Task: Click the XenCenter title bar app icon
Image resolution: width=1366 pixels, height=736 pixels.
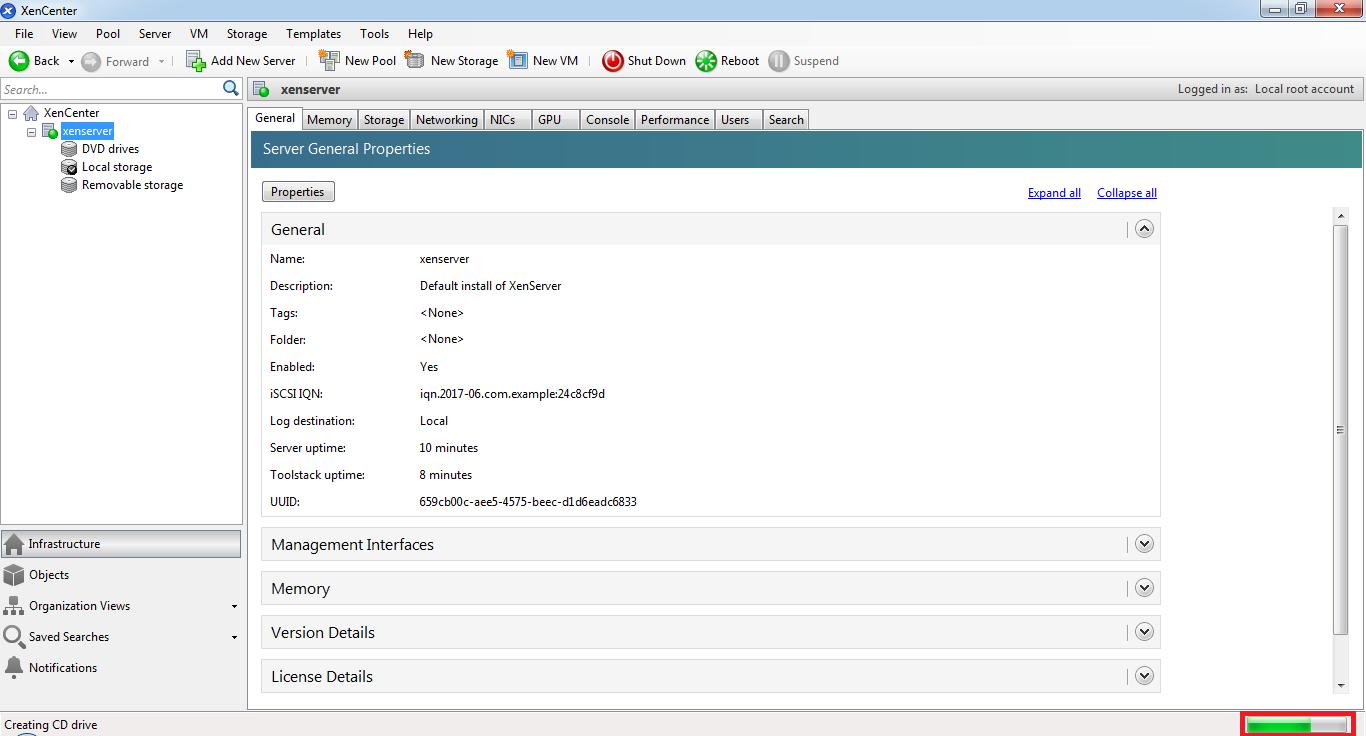Action: pos(9,11)
